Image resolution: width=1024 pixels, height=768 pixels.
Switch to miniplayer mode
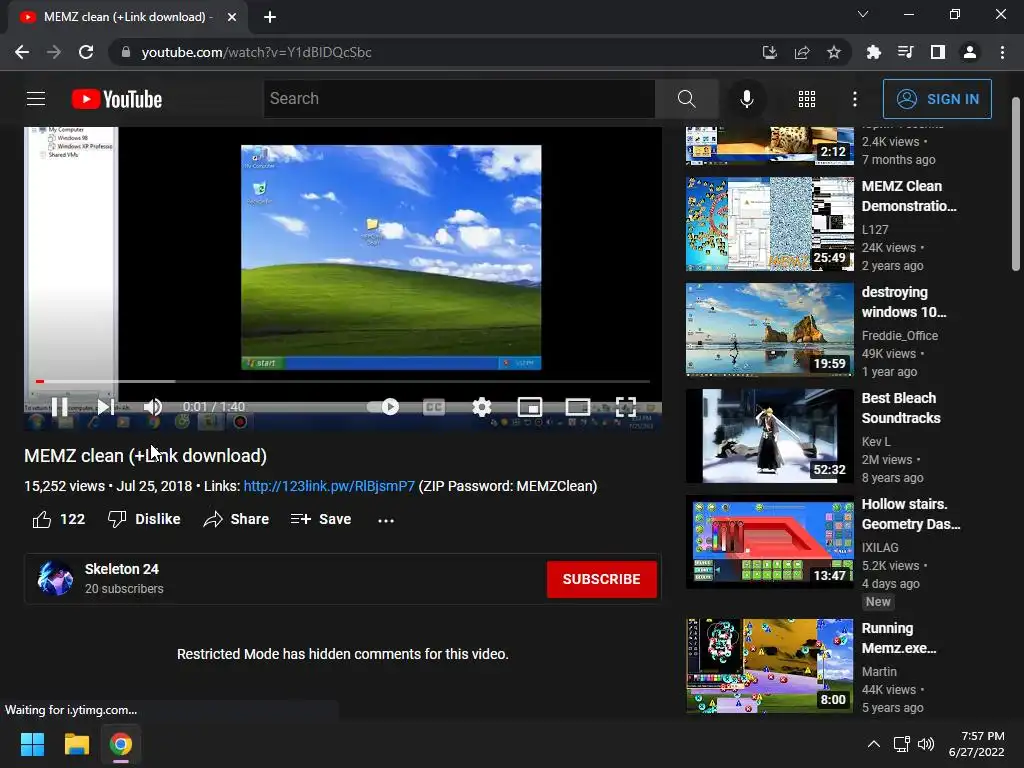click(530, 407)
